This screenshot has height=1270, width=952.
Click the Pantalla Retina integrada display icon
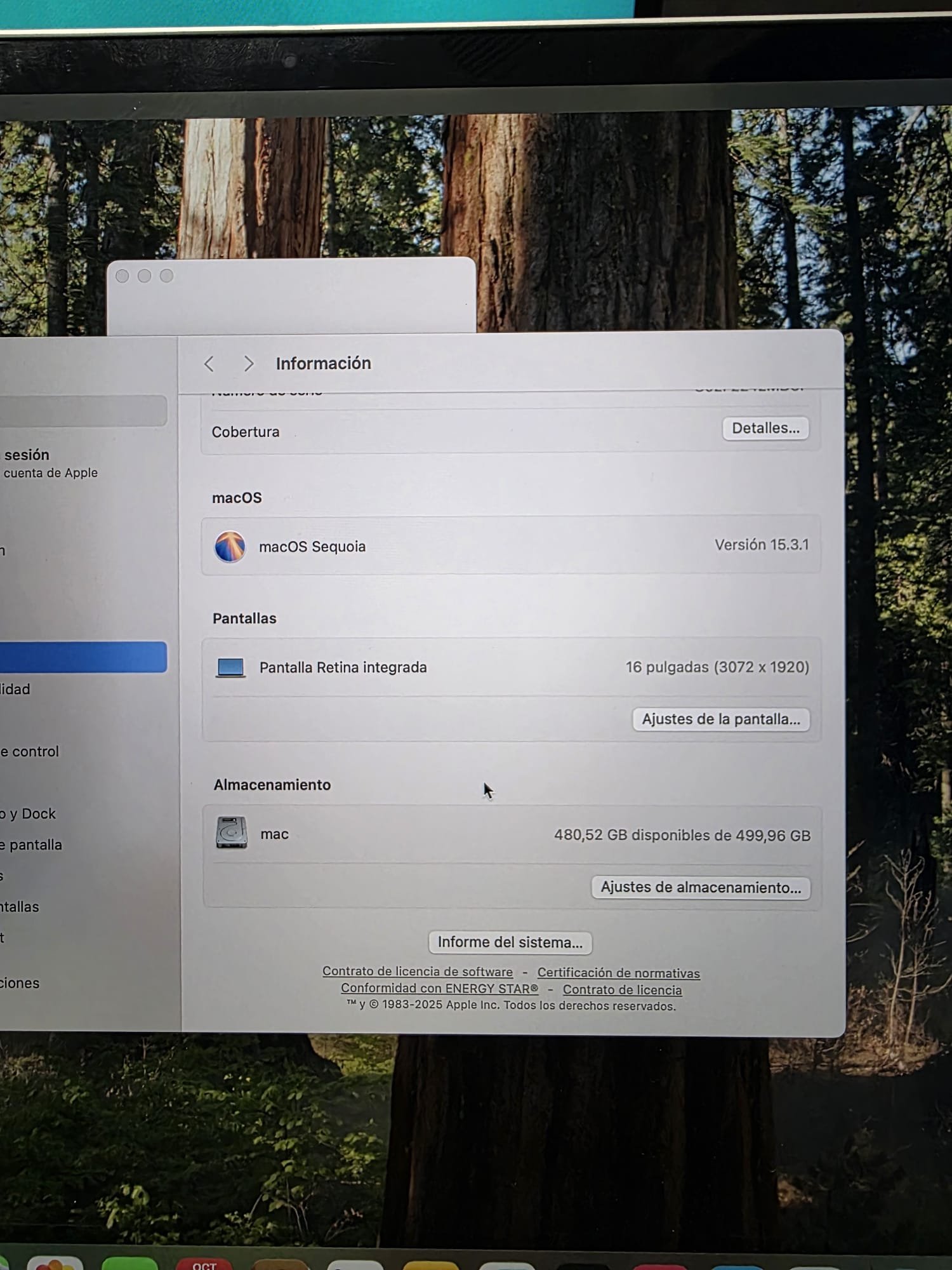point(230,667)
